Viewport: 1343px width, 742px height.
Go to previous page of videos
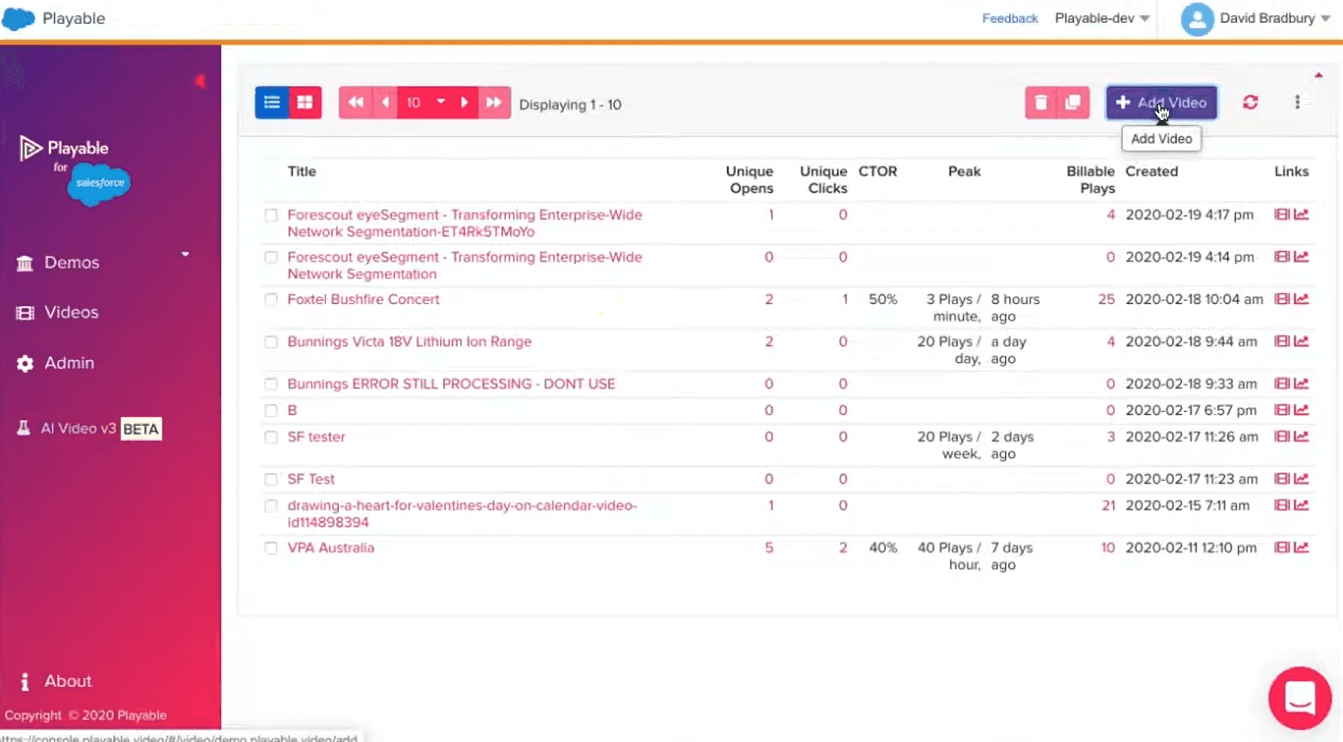click(385, 103)
